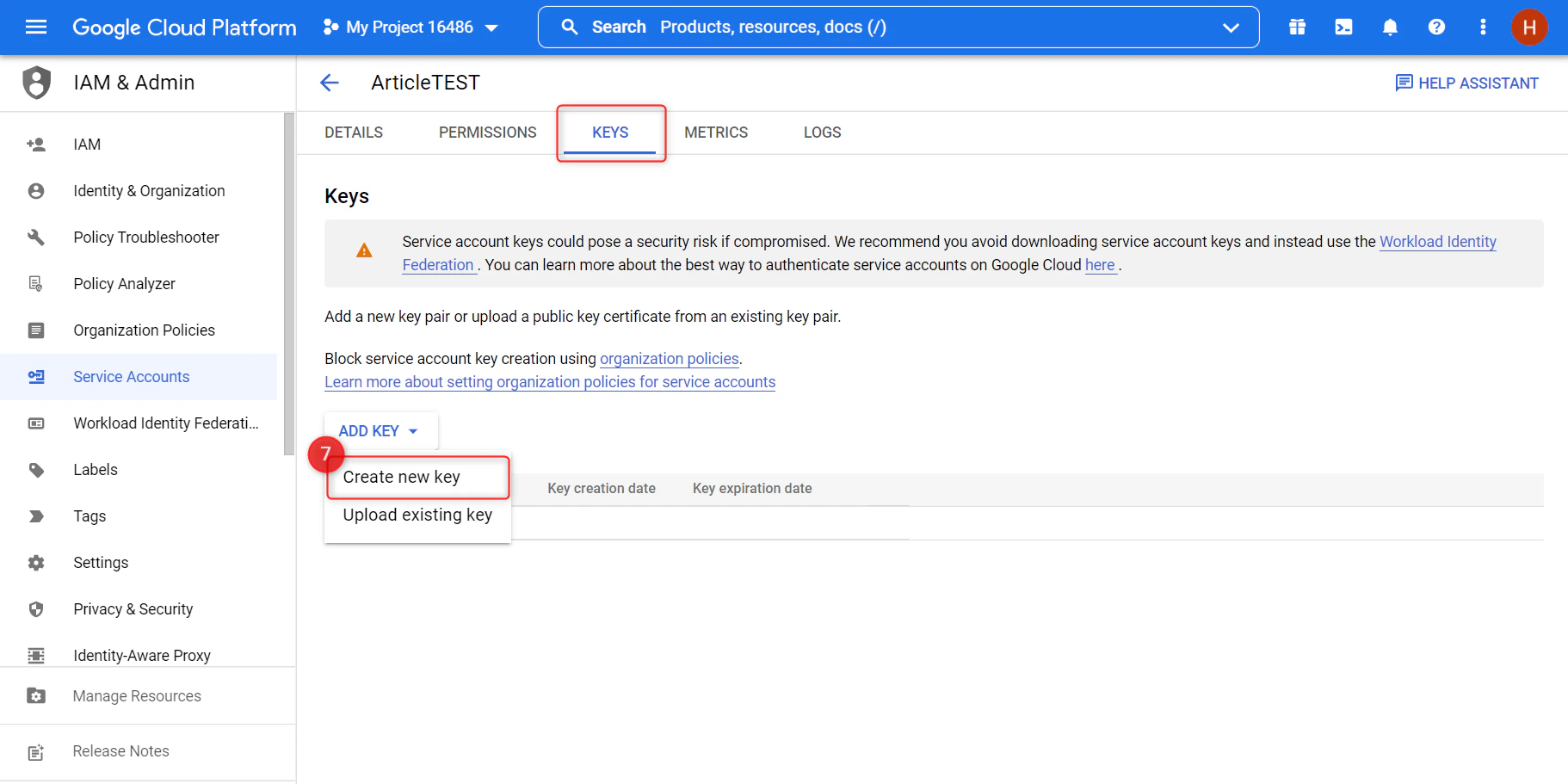Screen dimensions: 1568x784
Task: Open the three-dot settings menu
Action: [x=1483, y=27]
